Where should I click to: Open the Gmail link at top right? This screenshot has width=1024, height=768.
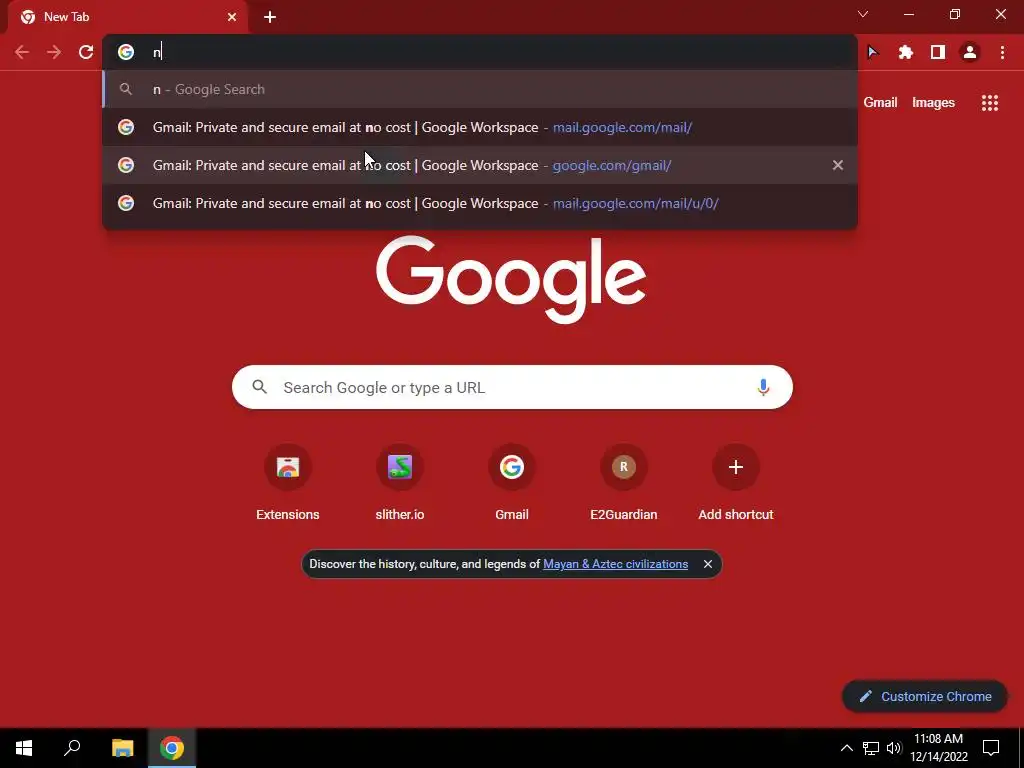click(880, 103)
